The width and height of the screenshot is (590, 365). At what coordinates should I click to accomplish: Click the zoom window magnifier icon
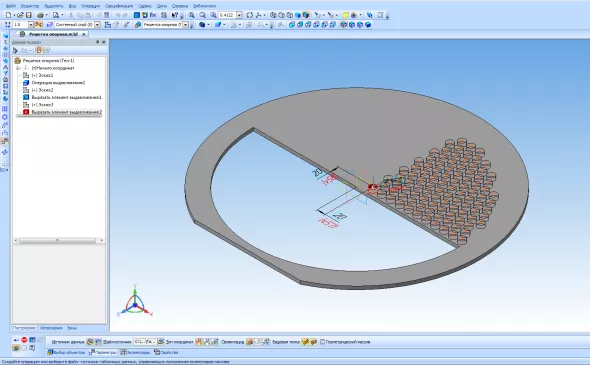[x=192, y=15]
